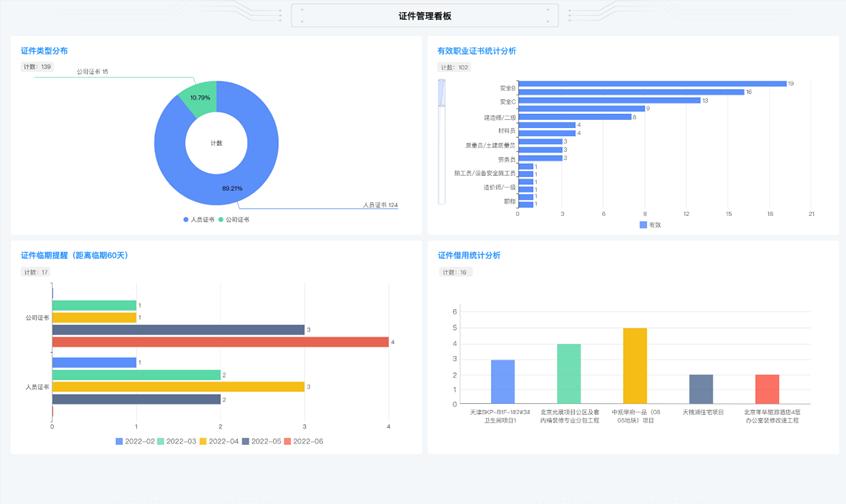Hide the 2022-02 series legend
846x504 pixels.
pos(134,441)
